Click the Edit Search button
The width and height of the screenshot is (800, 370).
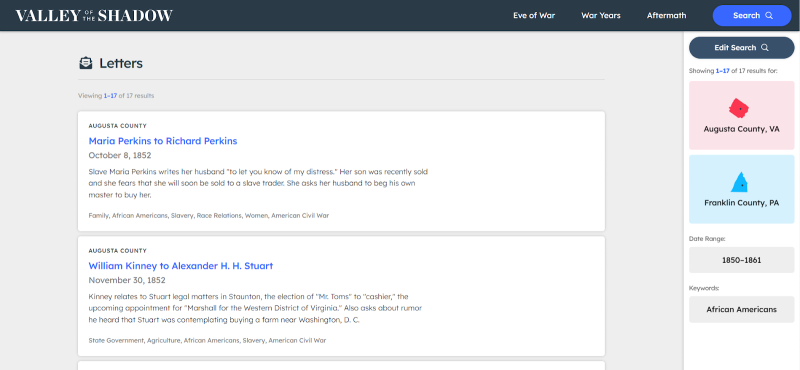tap(741, 47)
